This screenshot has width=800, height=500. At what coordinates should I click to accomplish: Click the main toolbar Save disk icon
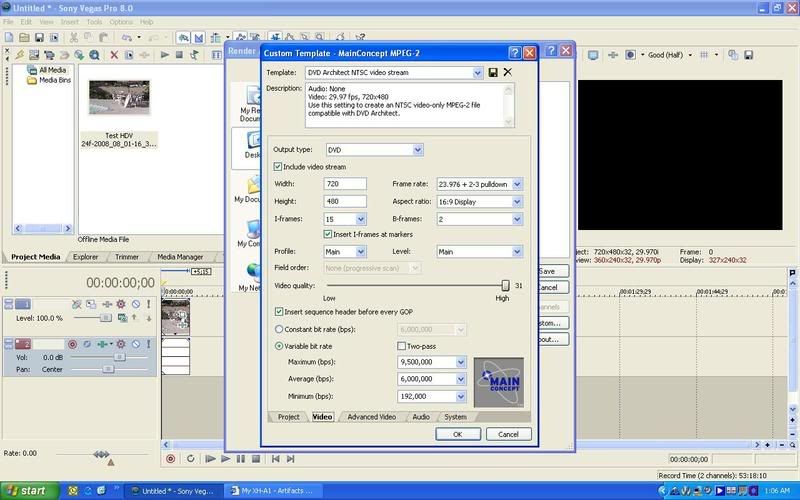coord(39,37)
